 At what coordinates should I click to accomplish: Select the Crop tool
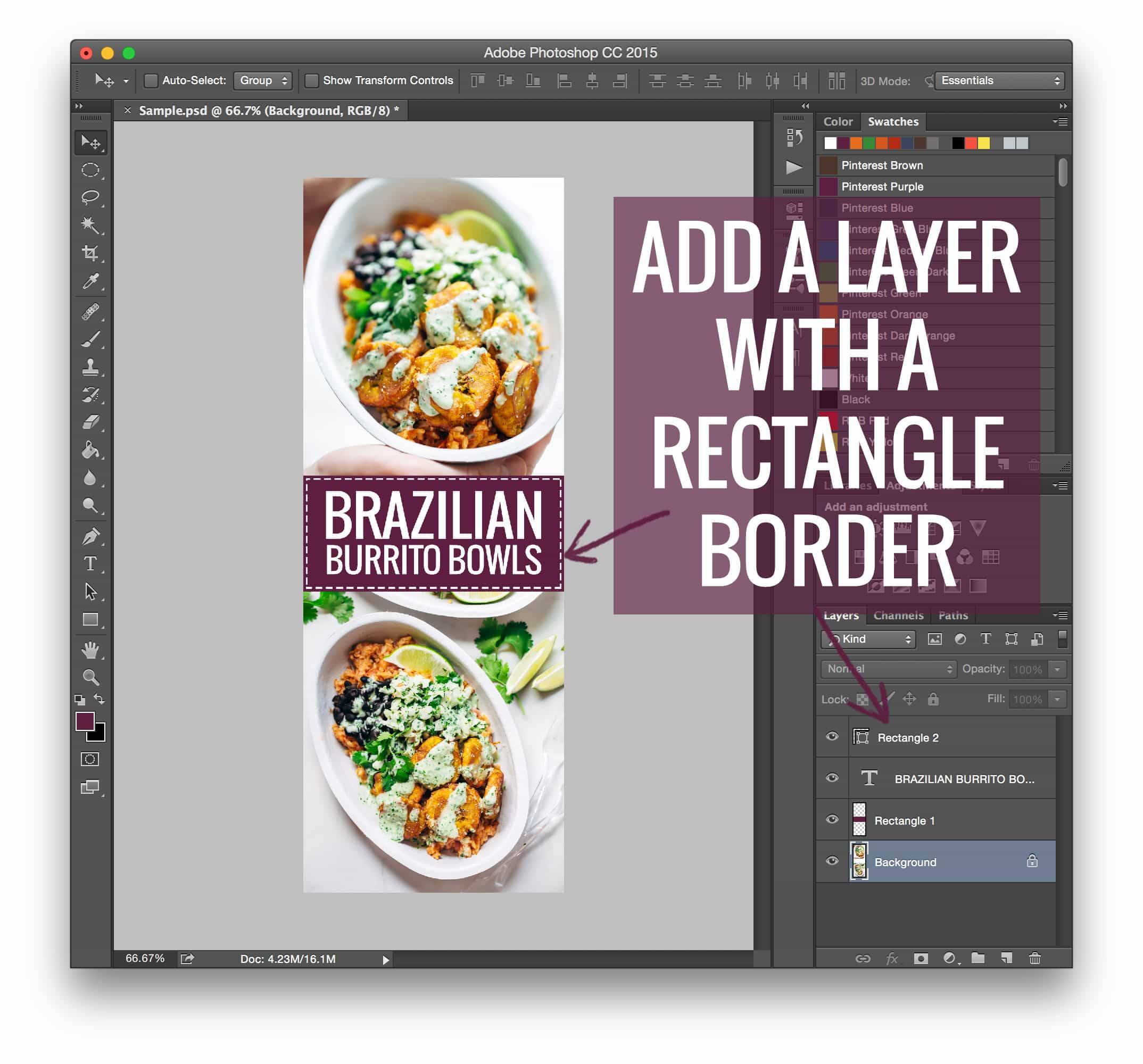pyautogui.click(x=90, y=253)
